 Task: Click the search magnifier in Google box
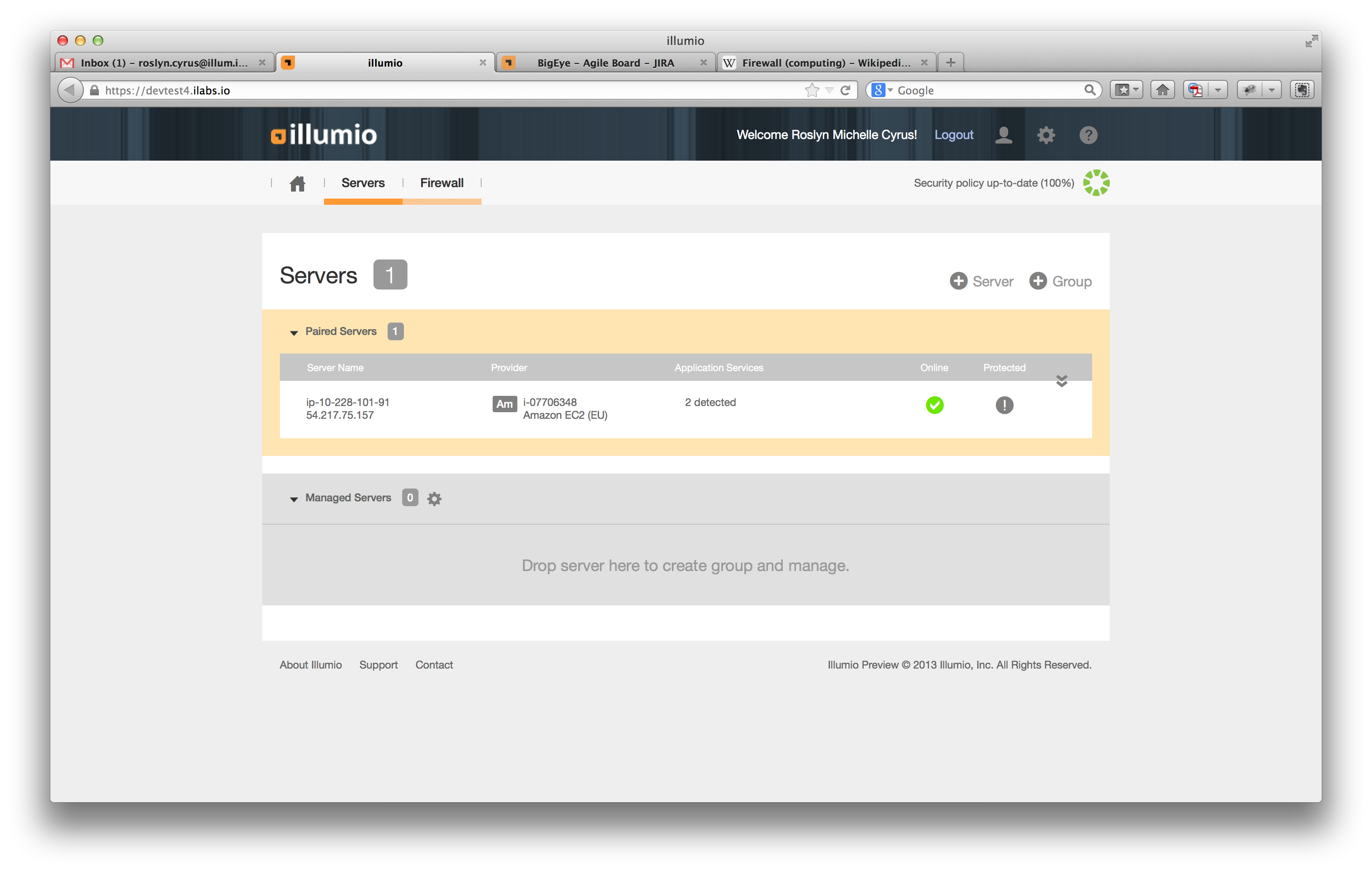tap(1089, 90)
